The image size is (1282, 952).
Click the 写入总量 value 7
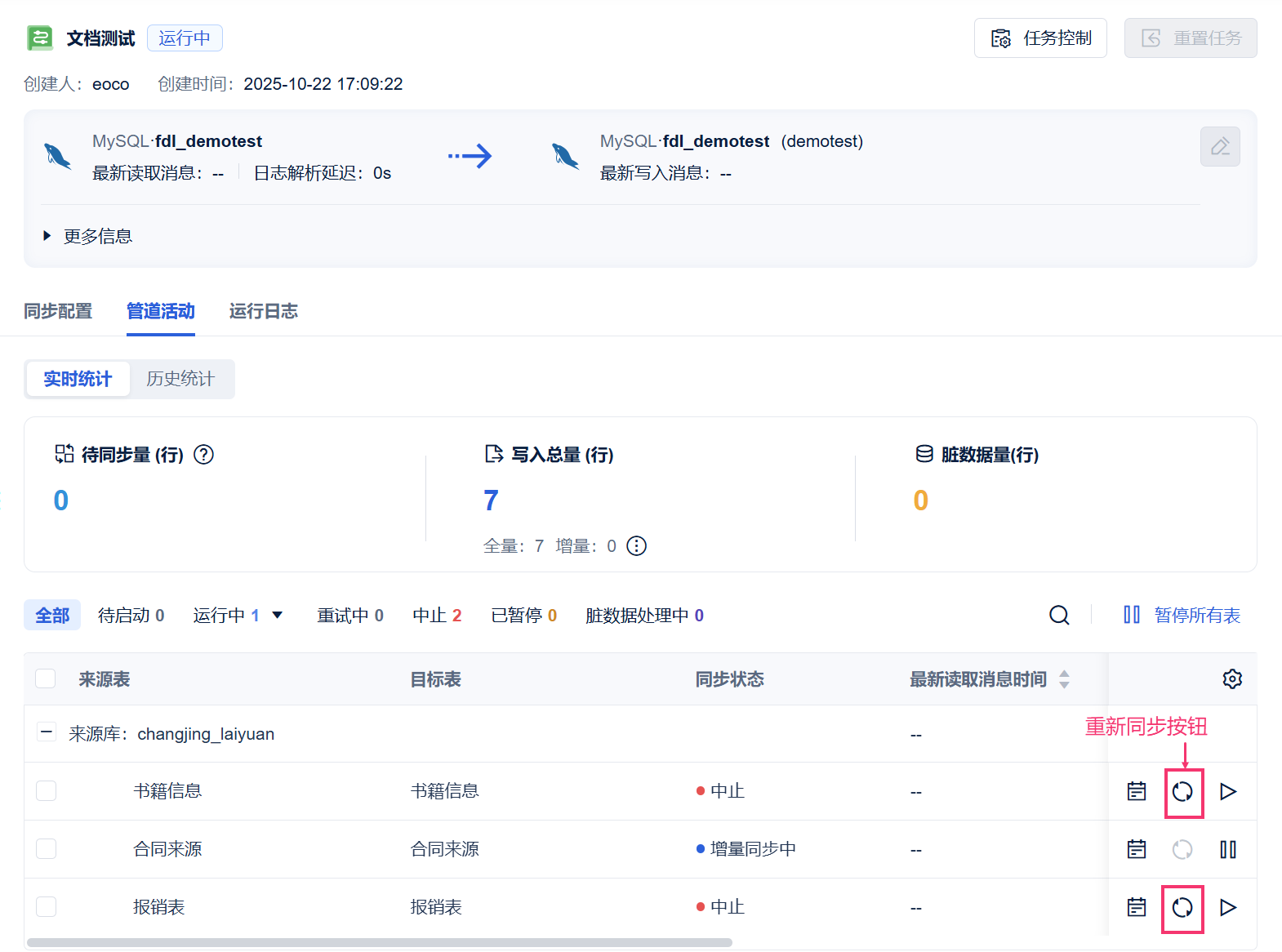click(x=491, y=500)
